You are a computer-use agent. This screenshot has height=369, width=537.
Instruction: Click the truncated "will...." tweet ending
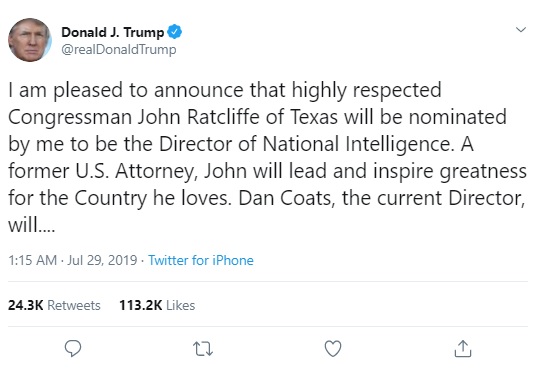32,225
